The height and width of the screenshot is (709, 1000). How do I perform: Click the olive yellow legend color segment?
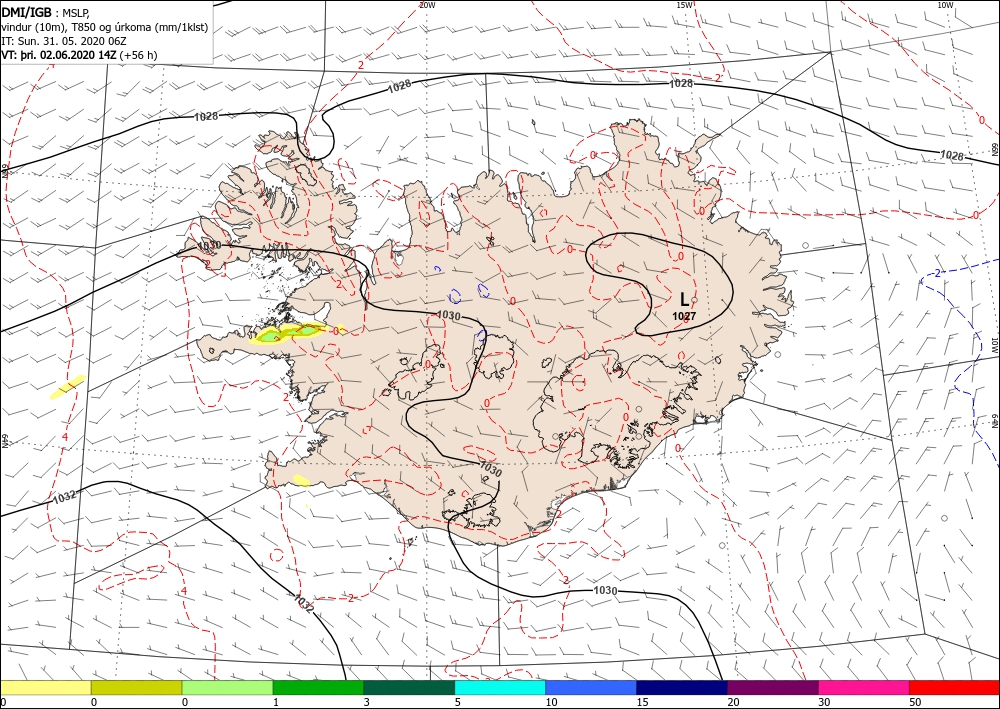(136, 688)
